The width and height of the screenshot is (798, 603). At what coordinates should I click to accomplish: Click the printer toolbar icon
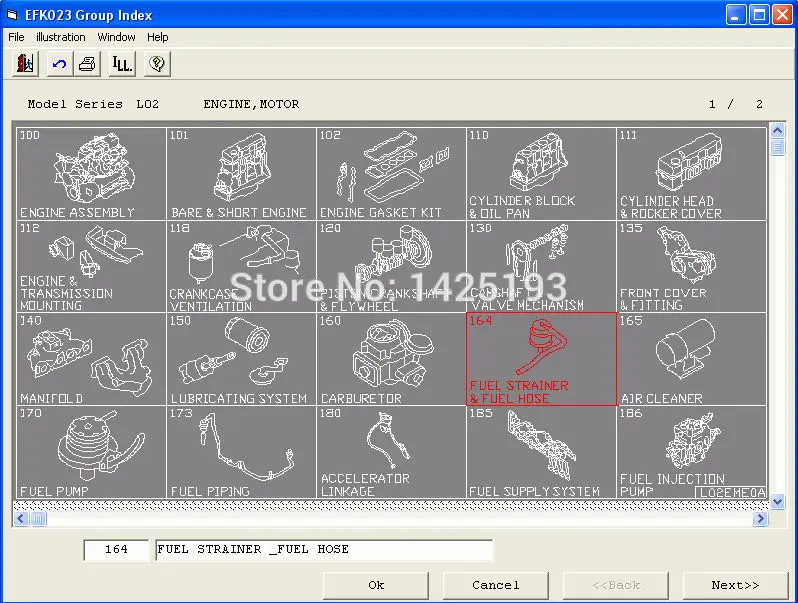coord(88,64)
